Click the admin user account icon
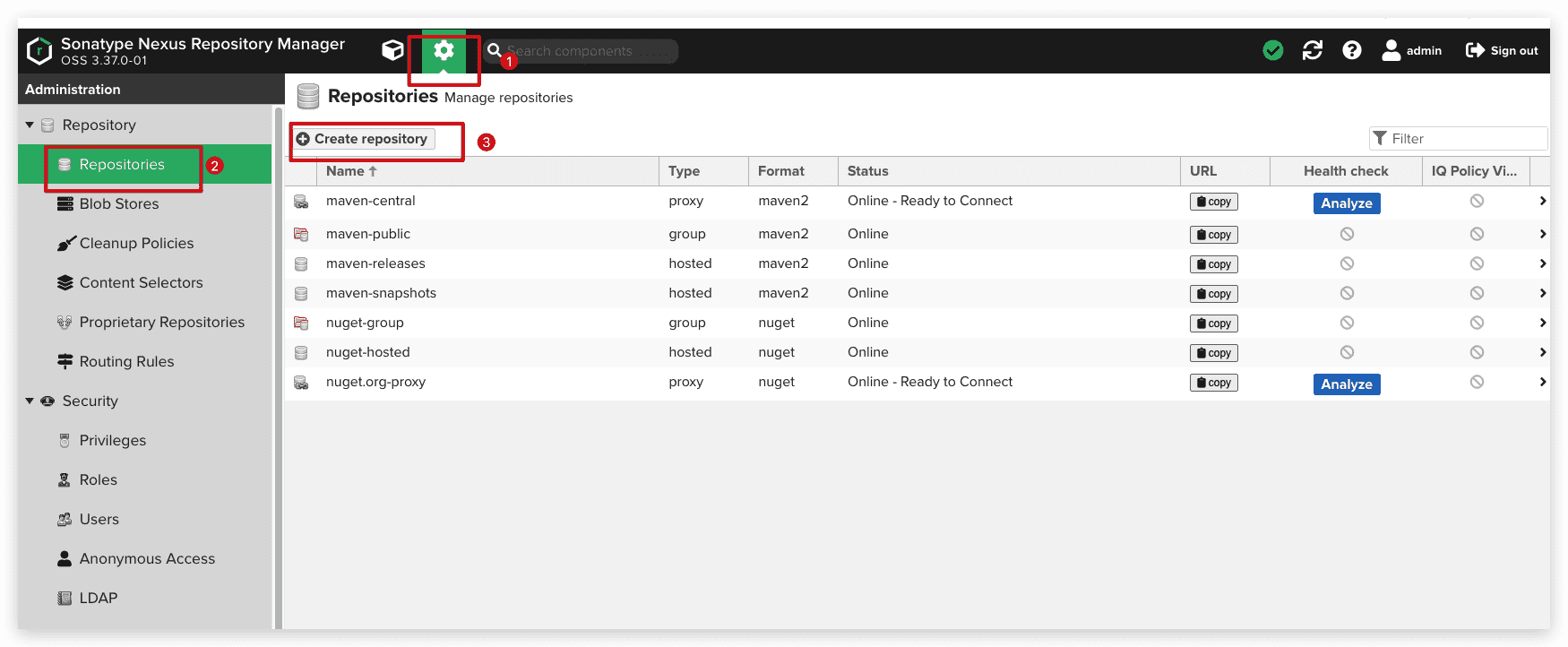 [x=1391, y=50]
